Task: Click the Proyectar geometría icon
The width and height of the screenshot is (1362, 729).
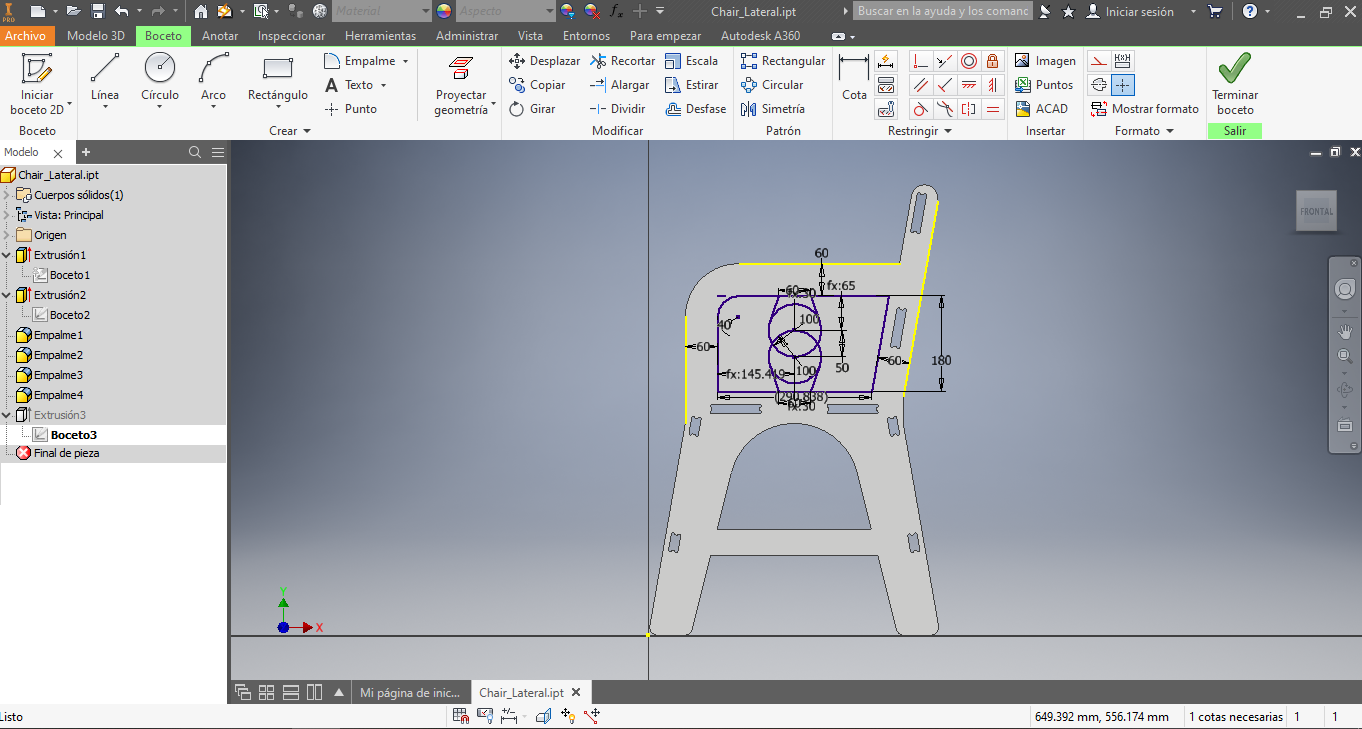Action: (461, 69)
